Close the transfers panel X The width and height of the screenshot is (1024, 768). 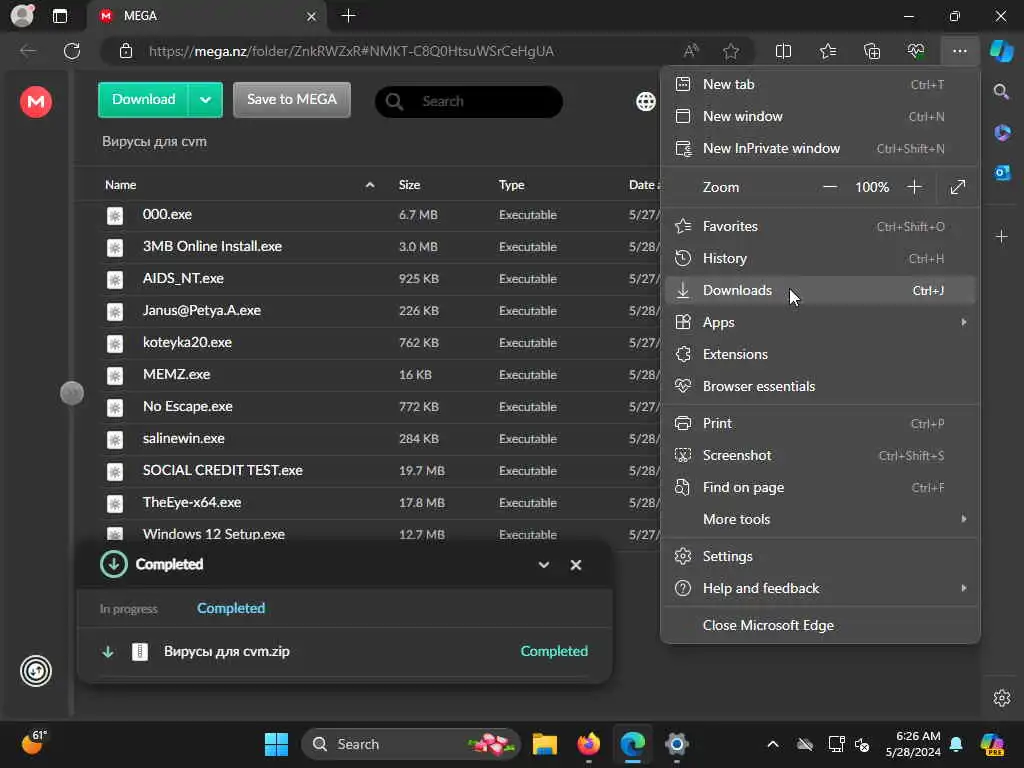(575, 565)
